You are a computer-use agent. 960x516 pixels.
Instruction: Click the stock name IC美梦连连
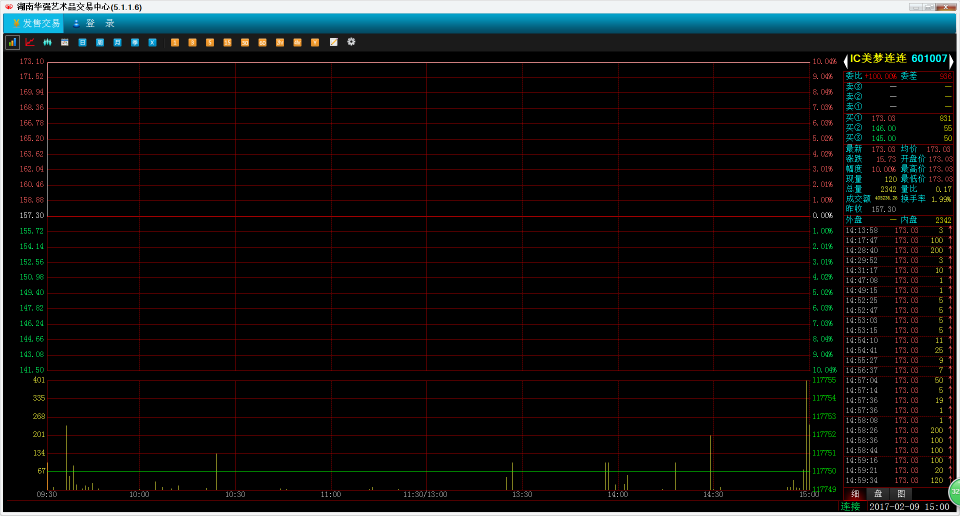[x=878, y=59]
